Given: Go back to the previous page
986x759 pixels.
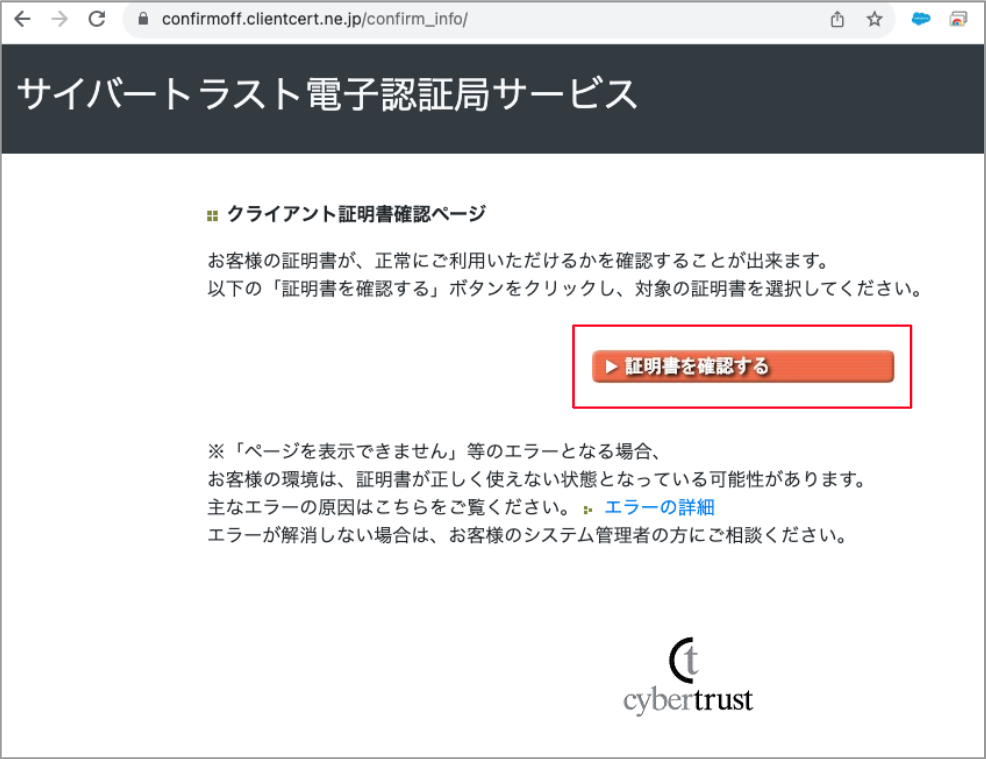Looking at the screenshot, I should [22, 19].
